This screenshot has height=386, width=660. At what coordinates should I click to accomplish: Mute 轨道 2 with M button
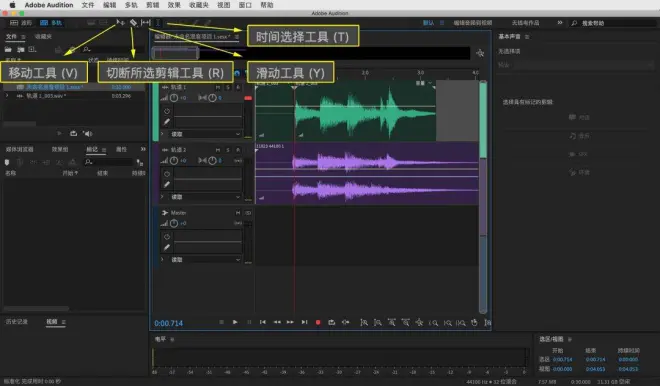(x=218, y=150)
